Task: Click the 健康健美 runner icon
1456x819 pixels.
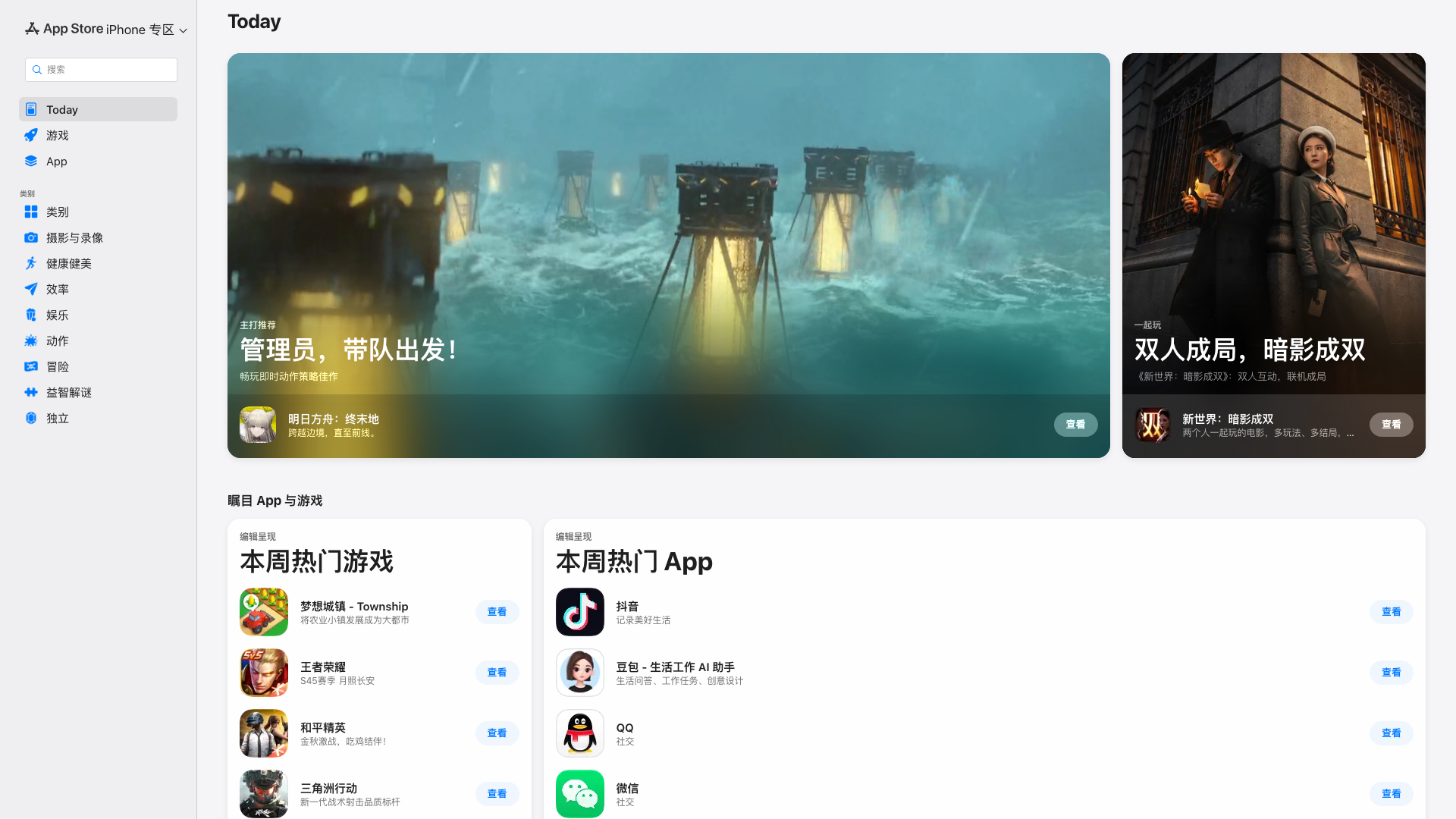Action: coord(31,264)
